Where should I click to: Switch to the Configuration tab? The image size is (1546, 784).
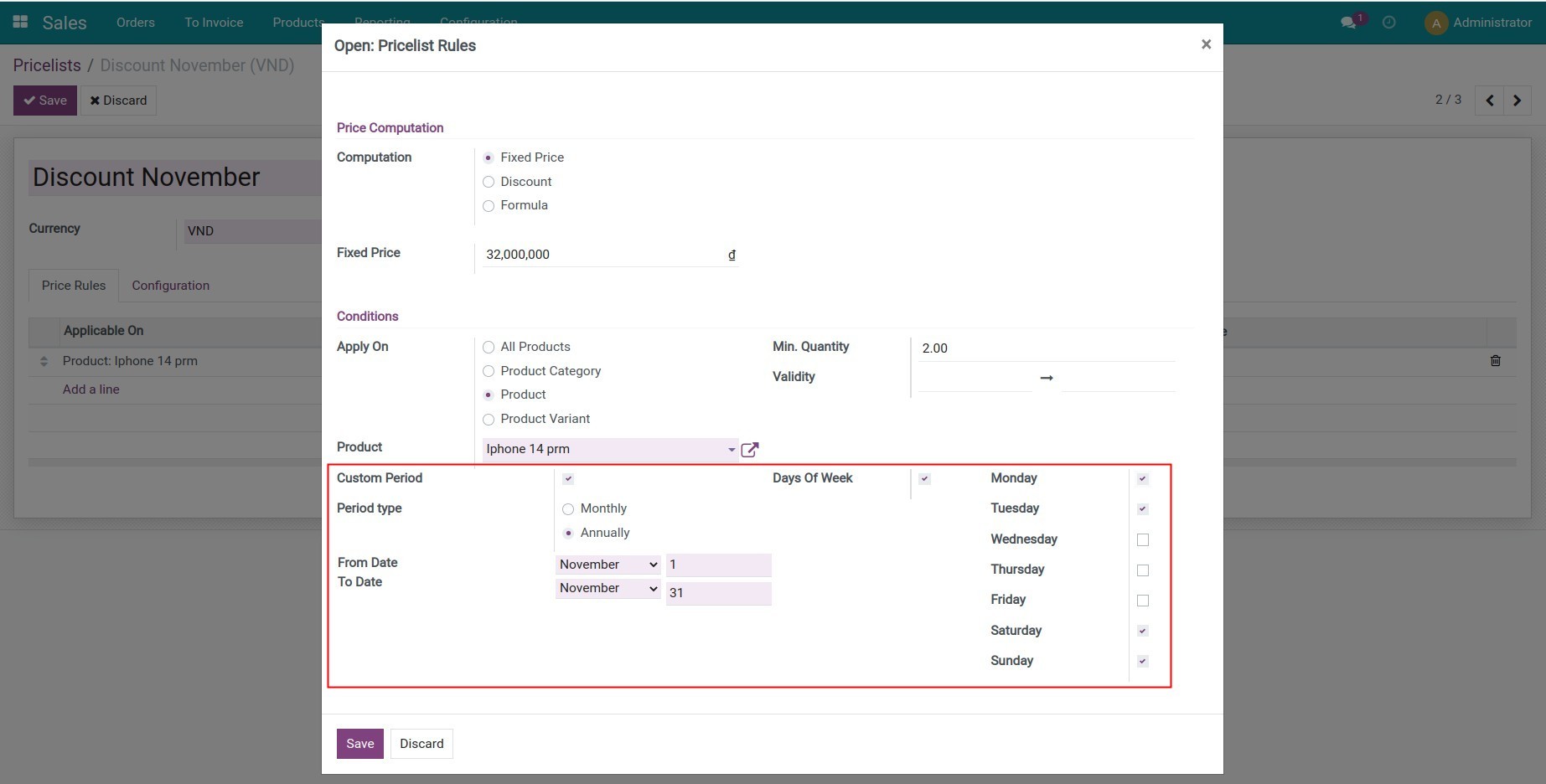click(x=170, y=286)
